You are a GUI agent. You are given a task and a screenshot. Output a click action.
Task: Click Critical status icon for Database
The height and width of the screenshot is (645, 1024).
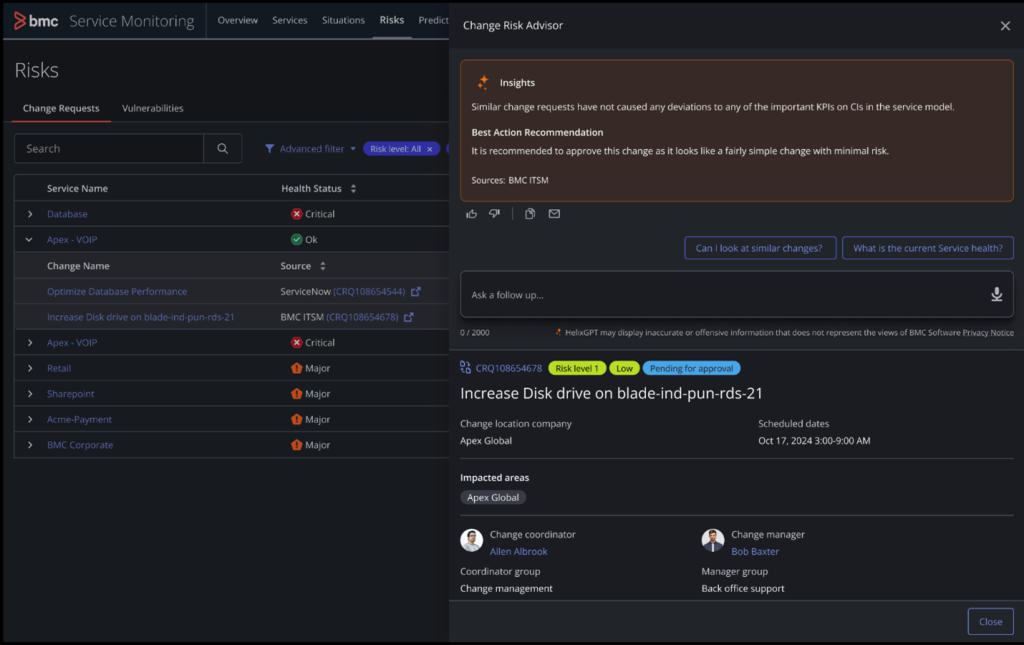296,213
